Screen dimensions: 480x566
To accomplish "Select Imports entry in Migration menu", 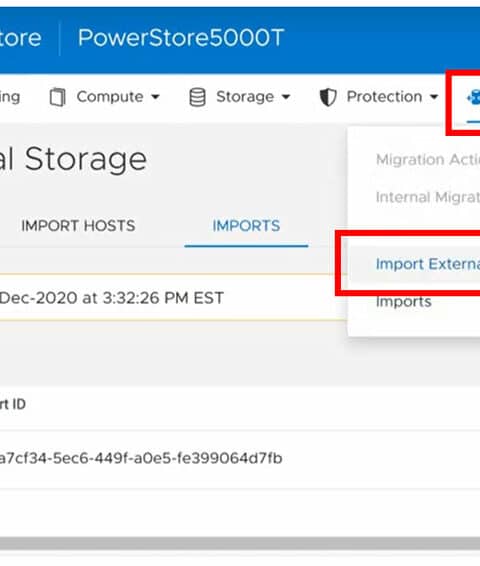I will pyautogui.click(x=403, y=301).
